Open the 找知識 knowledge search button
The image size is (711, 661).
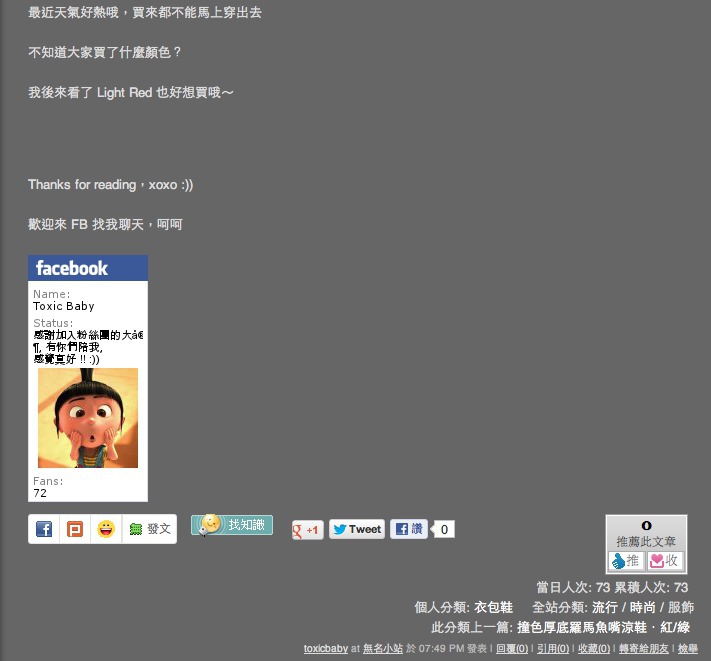[232, 525]
